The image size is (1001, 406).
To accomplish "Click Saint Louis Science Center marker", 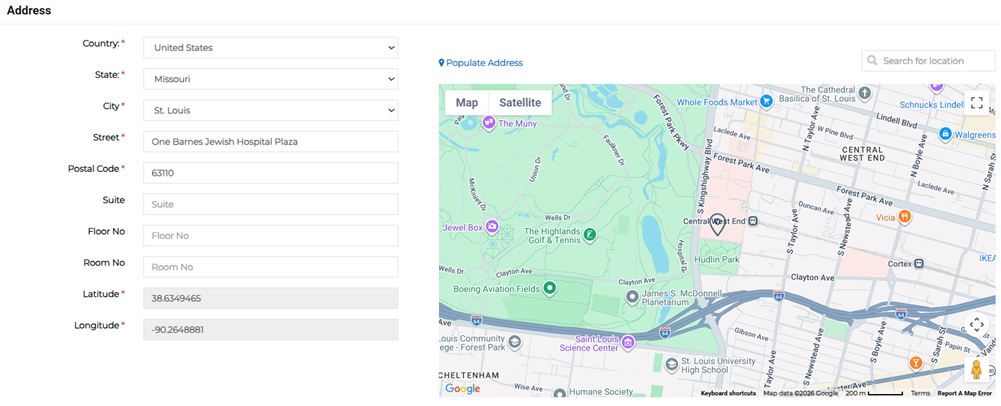I will (628, 343).
